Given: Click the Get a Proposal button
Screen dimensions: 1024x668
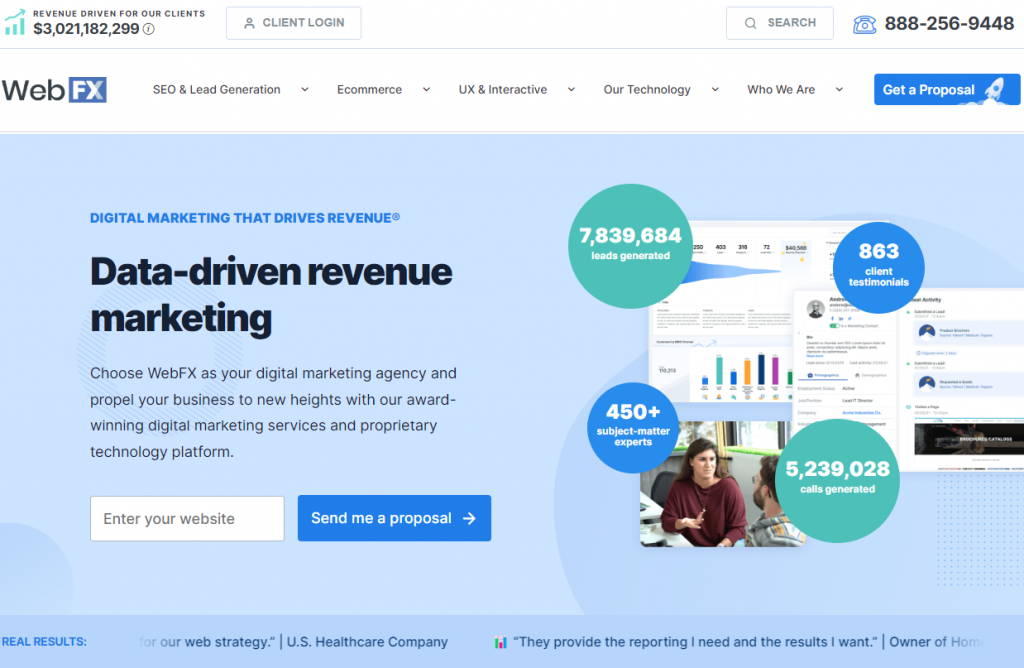Looking at the screenshot, I should click(x=947, y=89).
